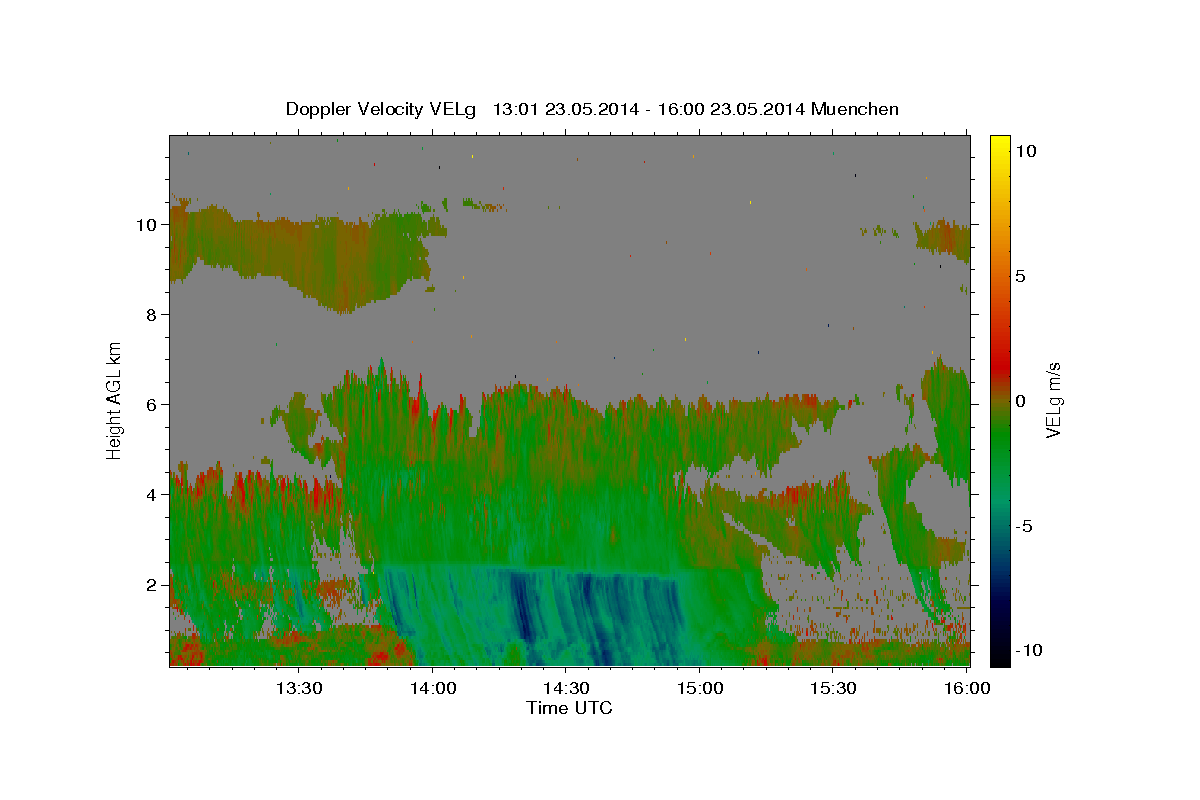
Task: Click the '15:30' time tick label
Action: (832, 688)
